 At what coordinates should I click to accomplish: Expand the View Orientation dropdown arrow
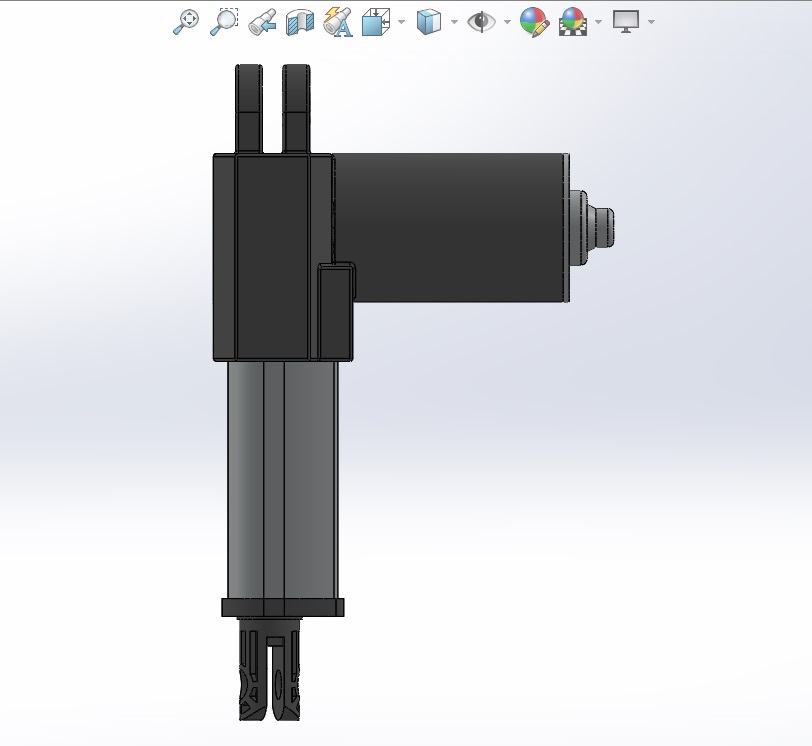coord(402,22)
